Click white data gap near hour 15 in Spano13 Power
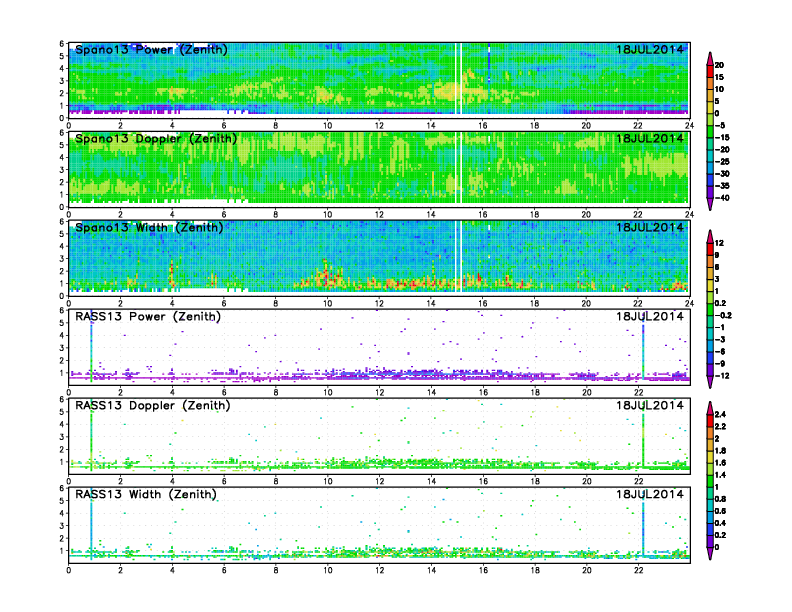 [459, 79]
